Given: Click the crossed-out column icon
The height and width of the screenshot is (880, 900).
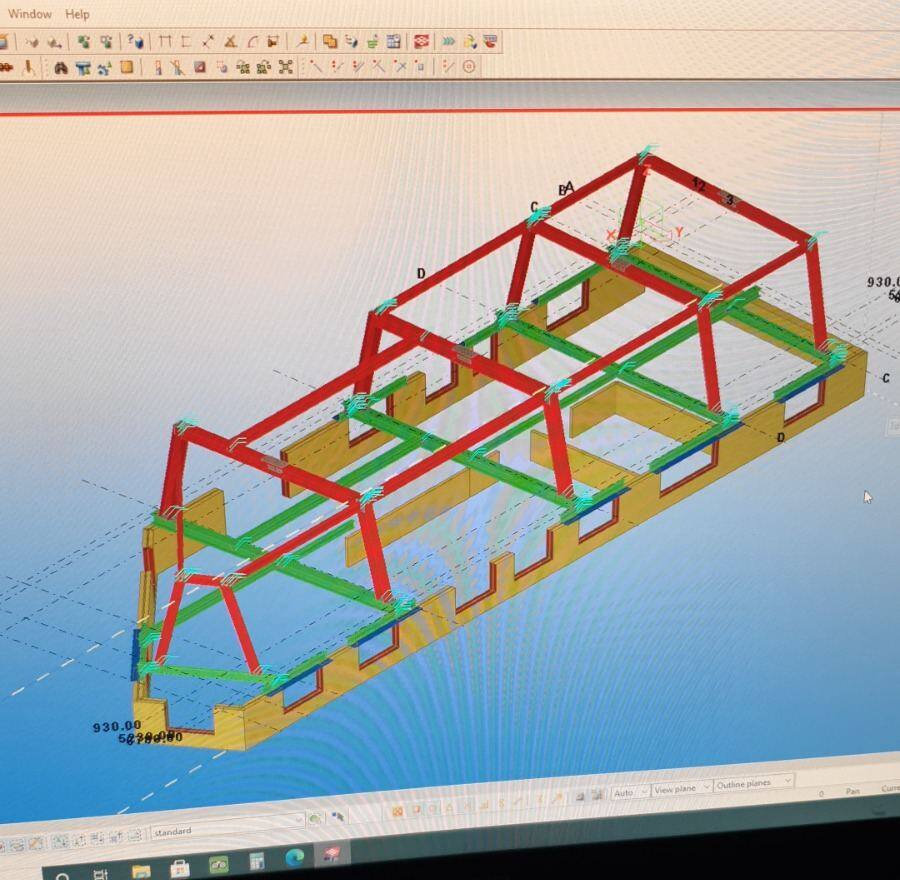Looking at the screenshot, I should point(178,68).
